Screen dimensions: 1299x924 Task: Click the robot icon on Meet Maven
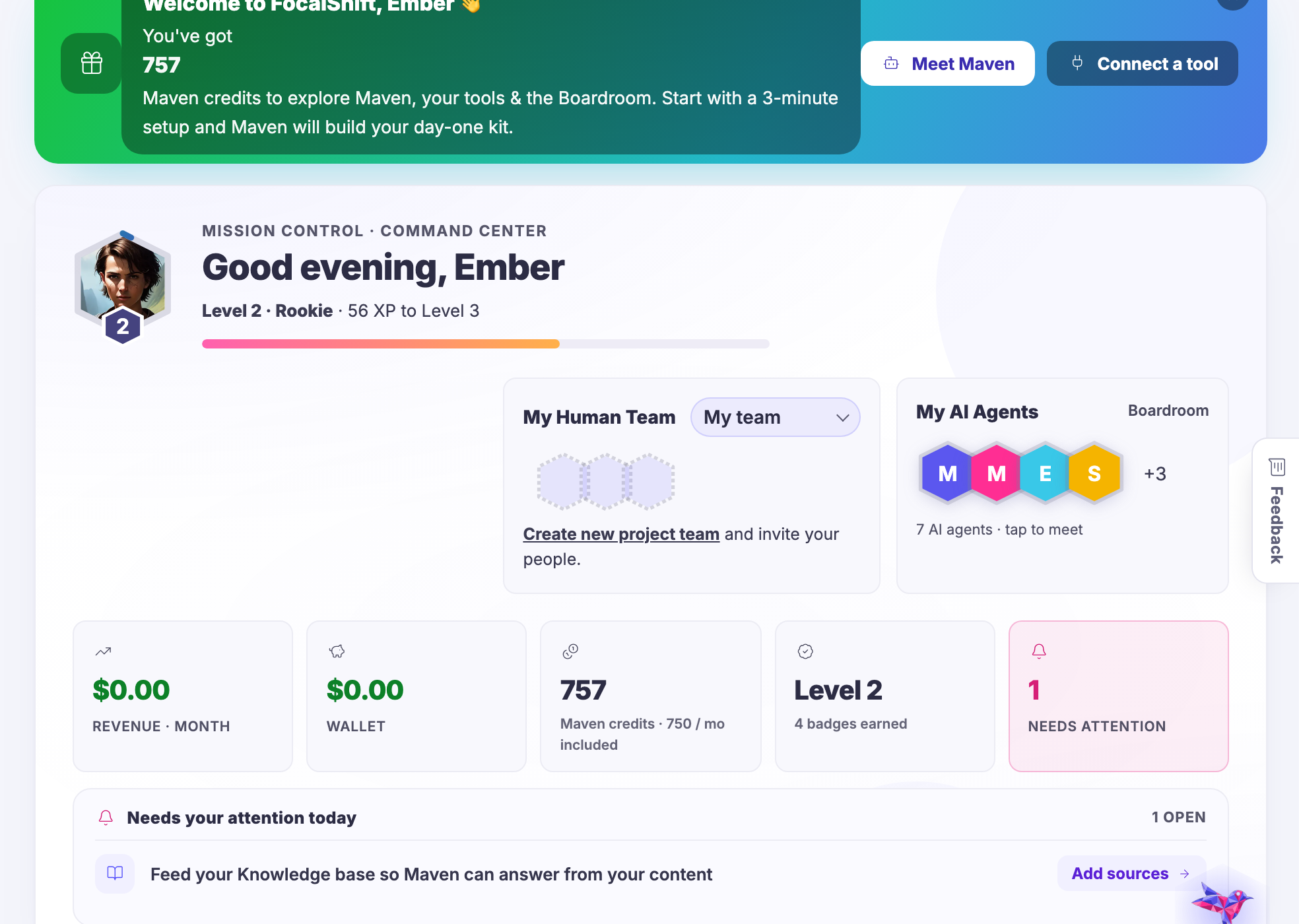pyautogui.click(x=891, y=63)
